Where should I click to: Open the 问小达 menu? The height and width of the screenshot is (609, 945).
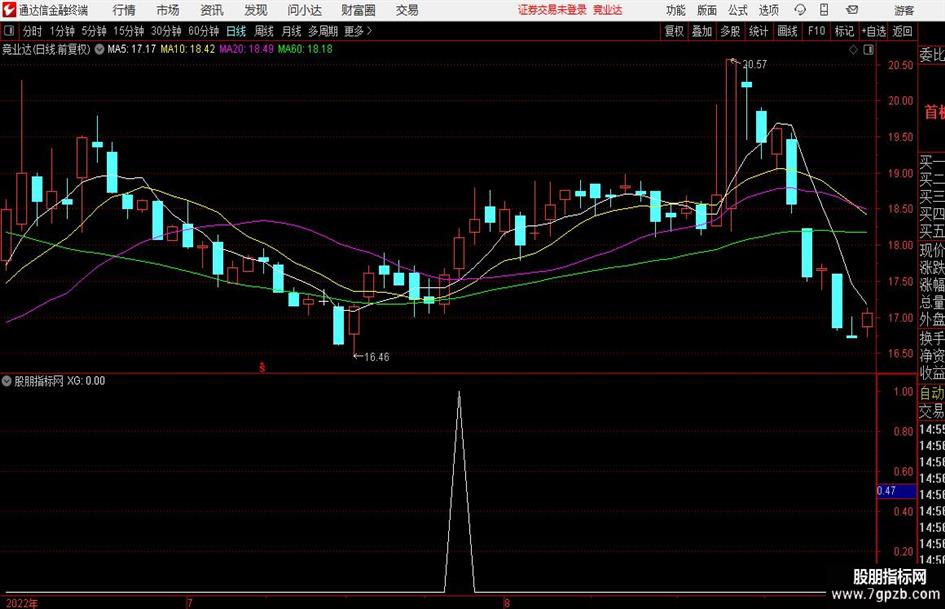point(304,10)
